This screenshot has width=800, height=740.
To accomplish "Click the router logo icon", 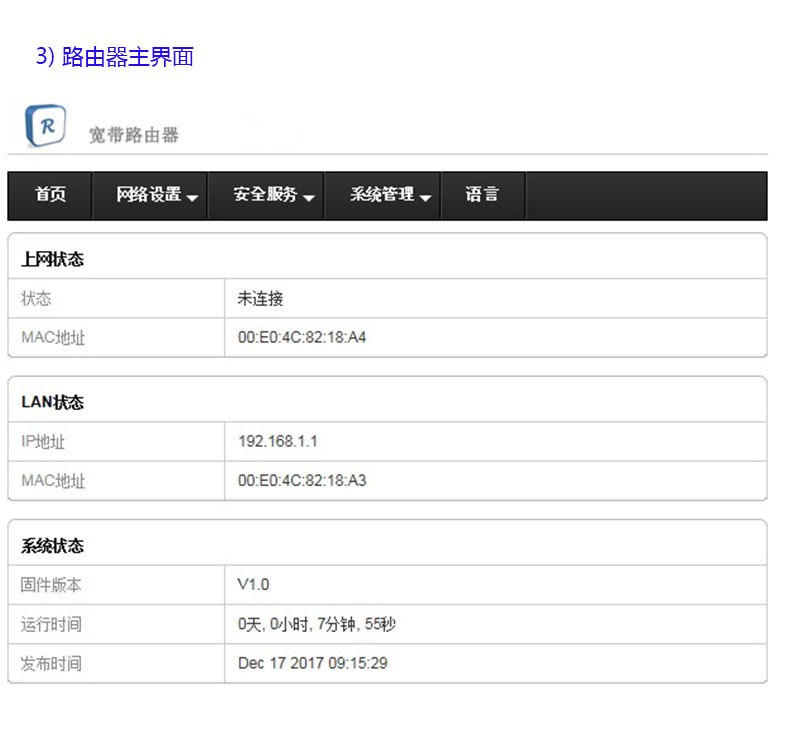I will [45, 126].
